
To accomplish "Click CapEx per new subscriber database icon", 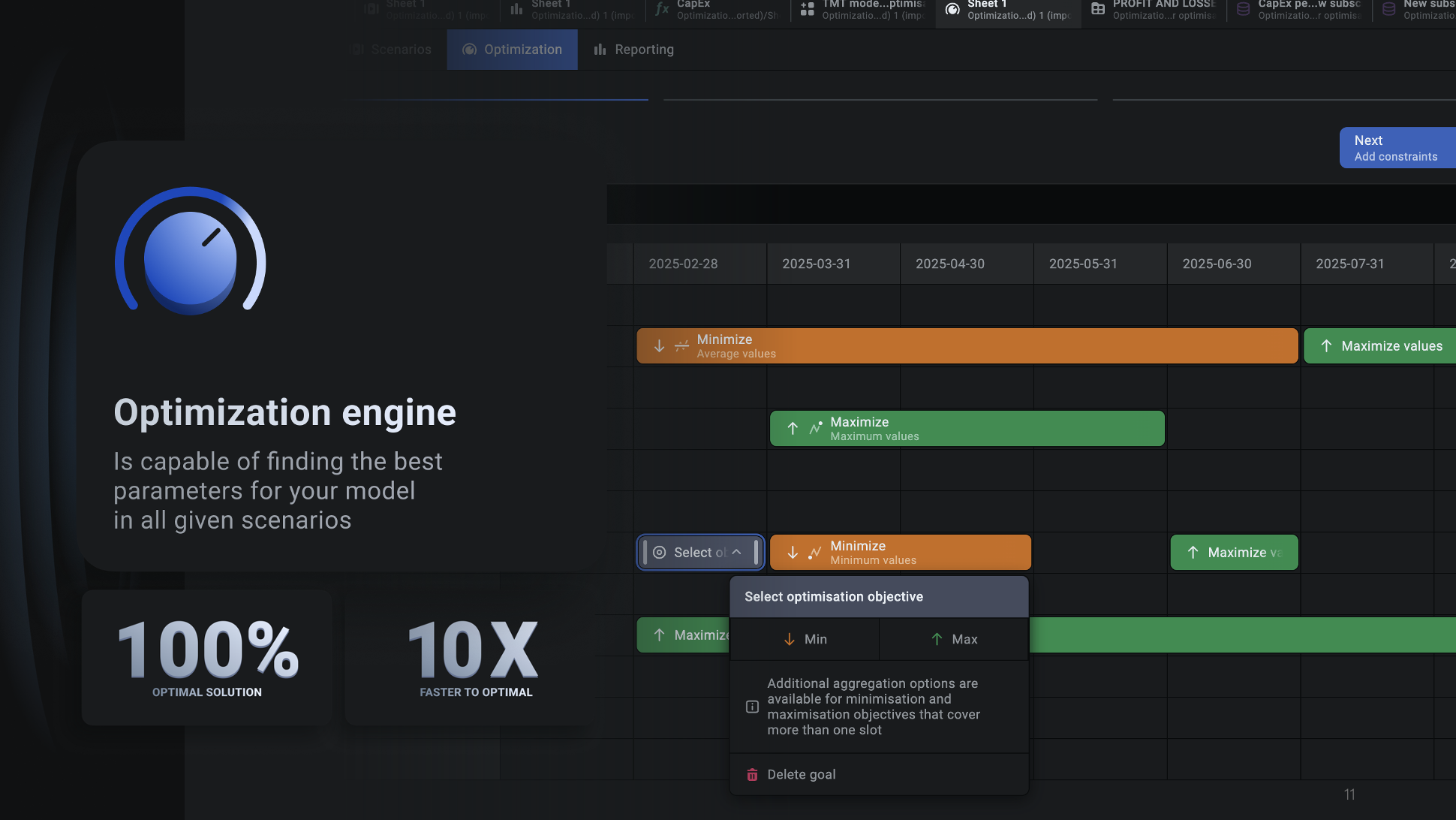I will pyautogui.click(x=1244, y=9).
